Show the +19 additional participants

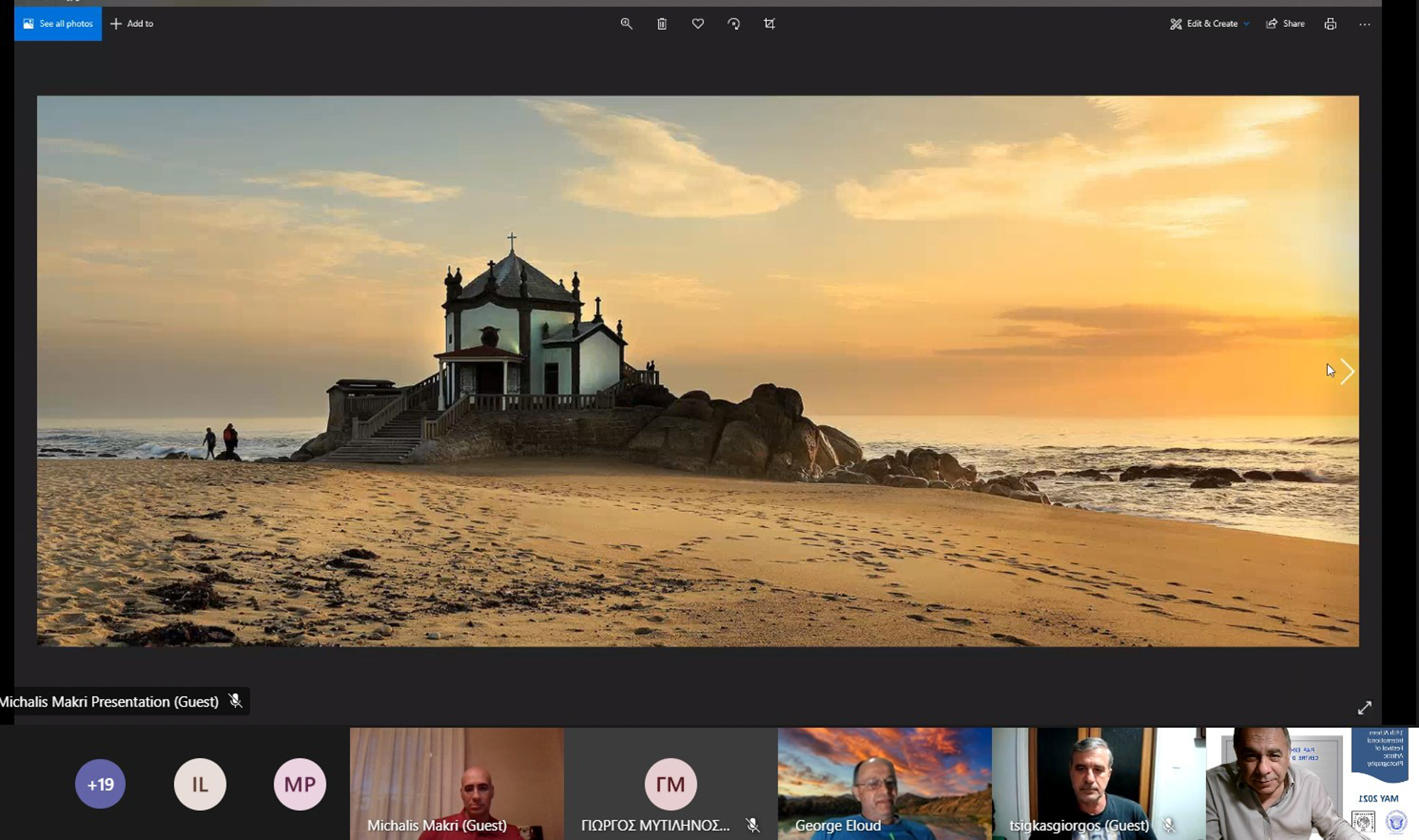tap(100, 784)
